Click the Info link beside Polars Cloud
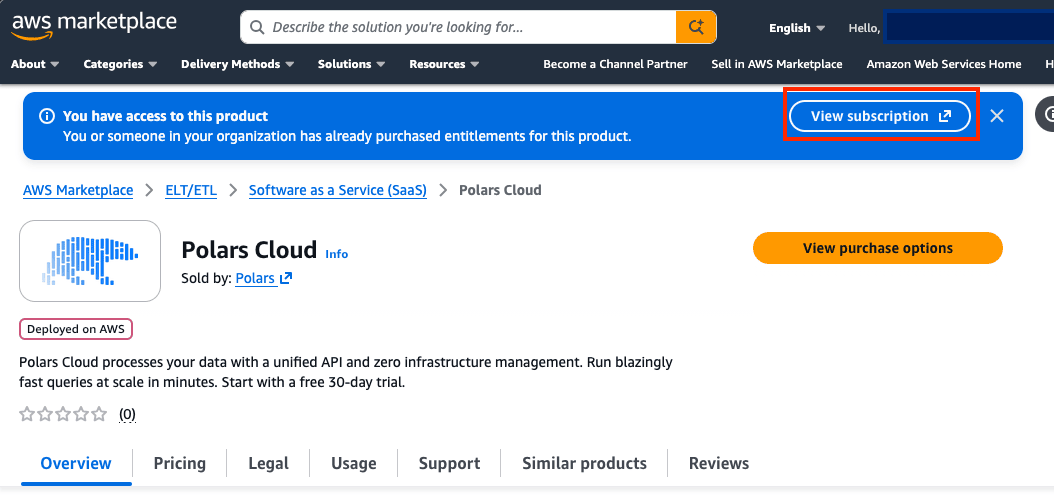The image size is (1054, 497). click(337, 254)
